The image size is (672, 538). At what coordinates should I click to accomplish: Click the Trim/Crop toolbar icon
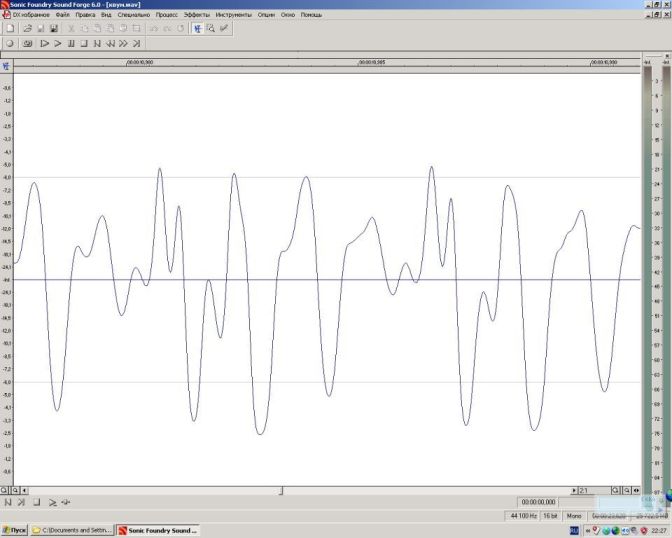pyautogui.click(x=136, y=29)
